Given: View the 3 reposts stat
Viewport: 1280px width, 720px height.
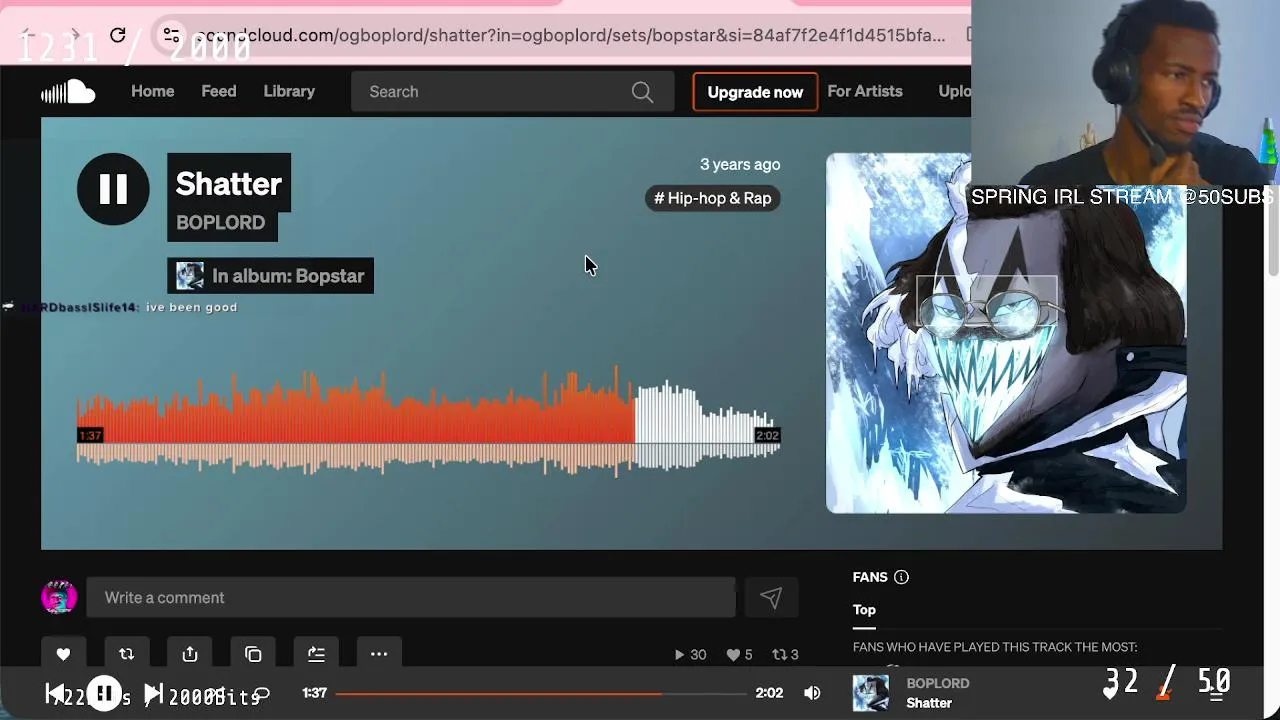Looking at the screenshot, I should pos(785,655).
